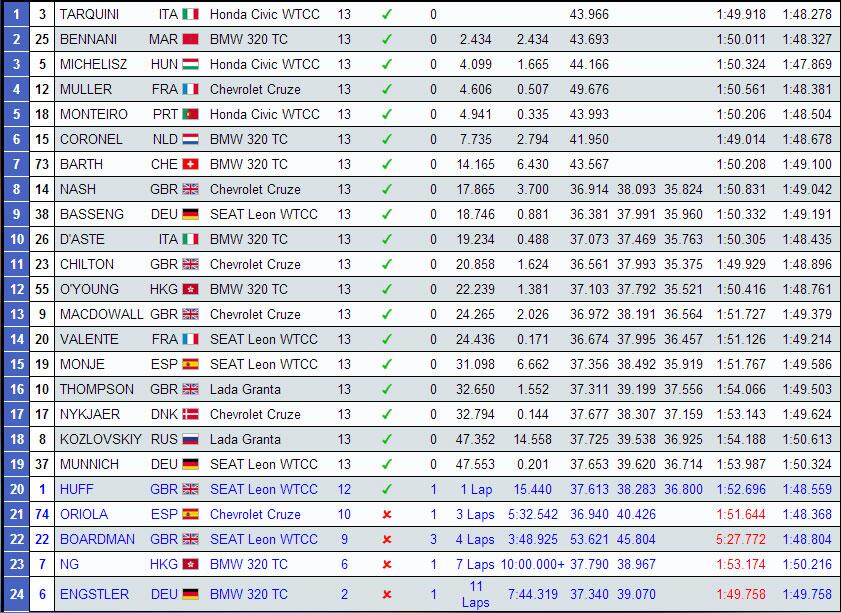The height and width of the screenshot is (613, 841).
Task: Select the German flag in ENGSTLER's row
Action: [x=190, y=594]
